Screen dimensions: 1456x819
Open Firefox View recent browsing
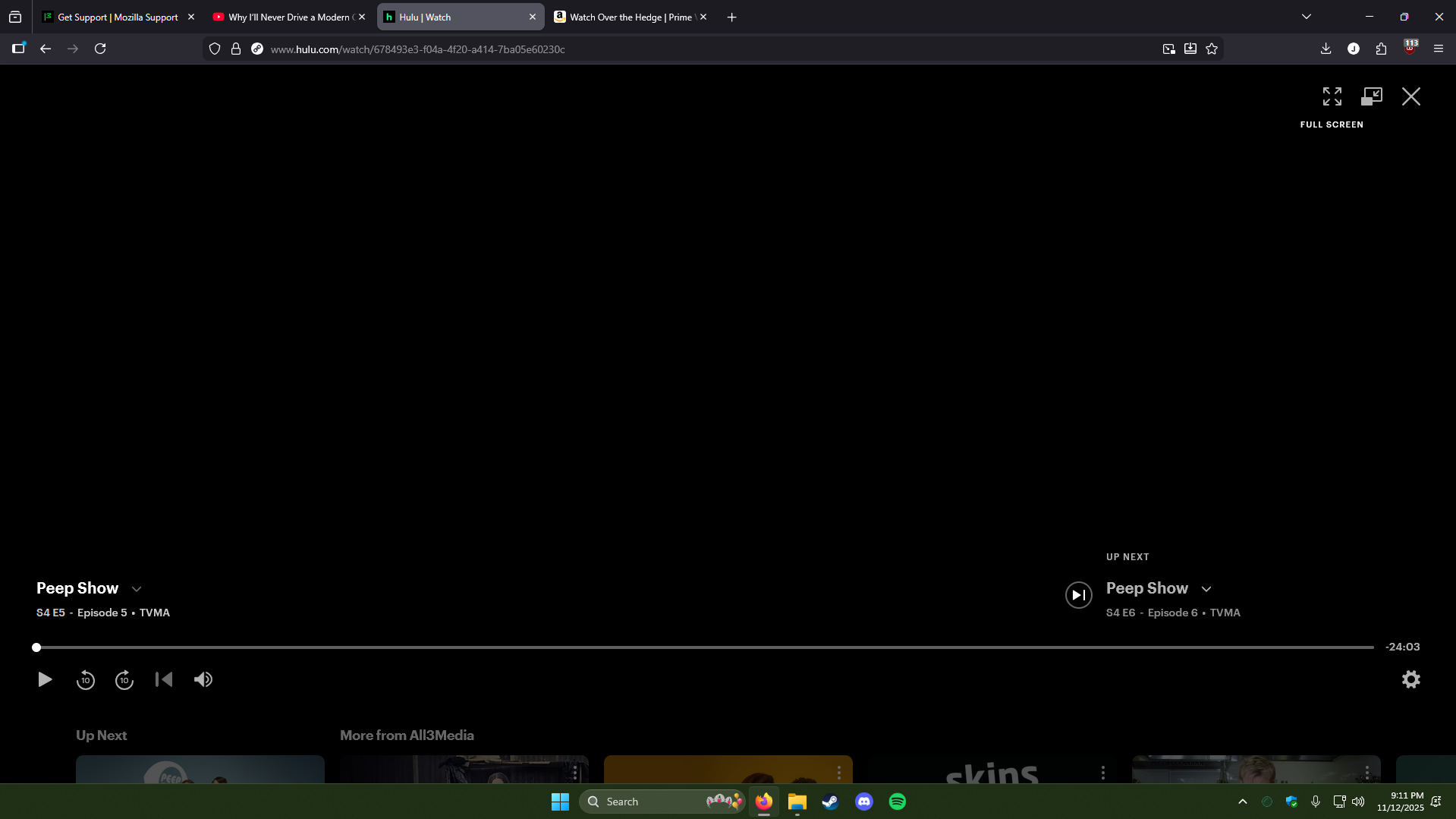[15, 17]
